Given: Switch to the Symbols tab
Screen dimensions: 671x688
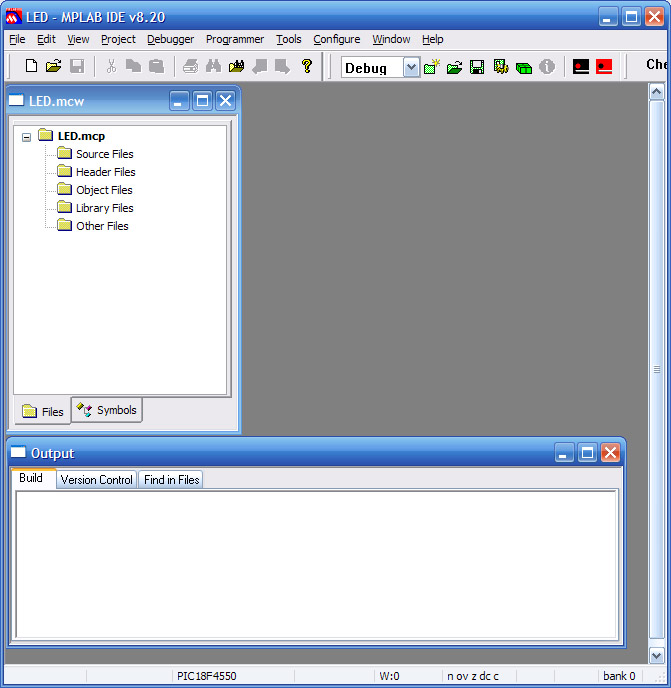Looking at the screenshot, I should pyautogui.click(x=107, y=410).
